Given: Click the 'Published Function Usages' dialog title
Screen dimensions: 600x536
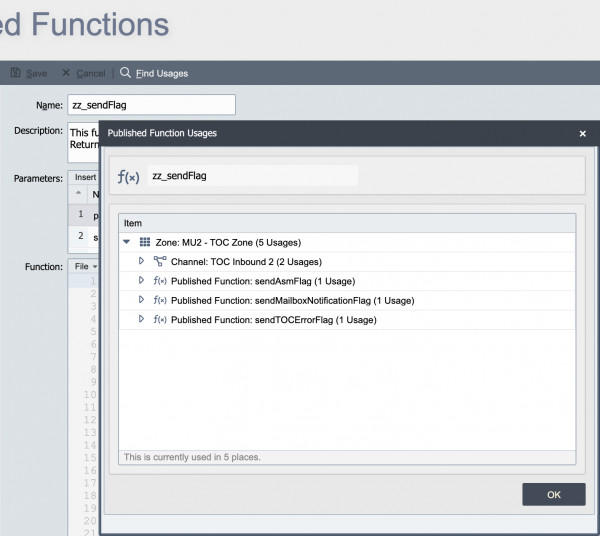Looking at the screenshot, I should (162, 133).
